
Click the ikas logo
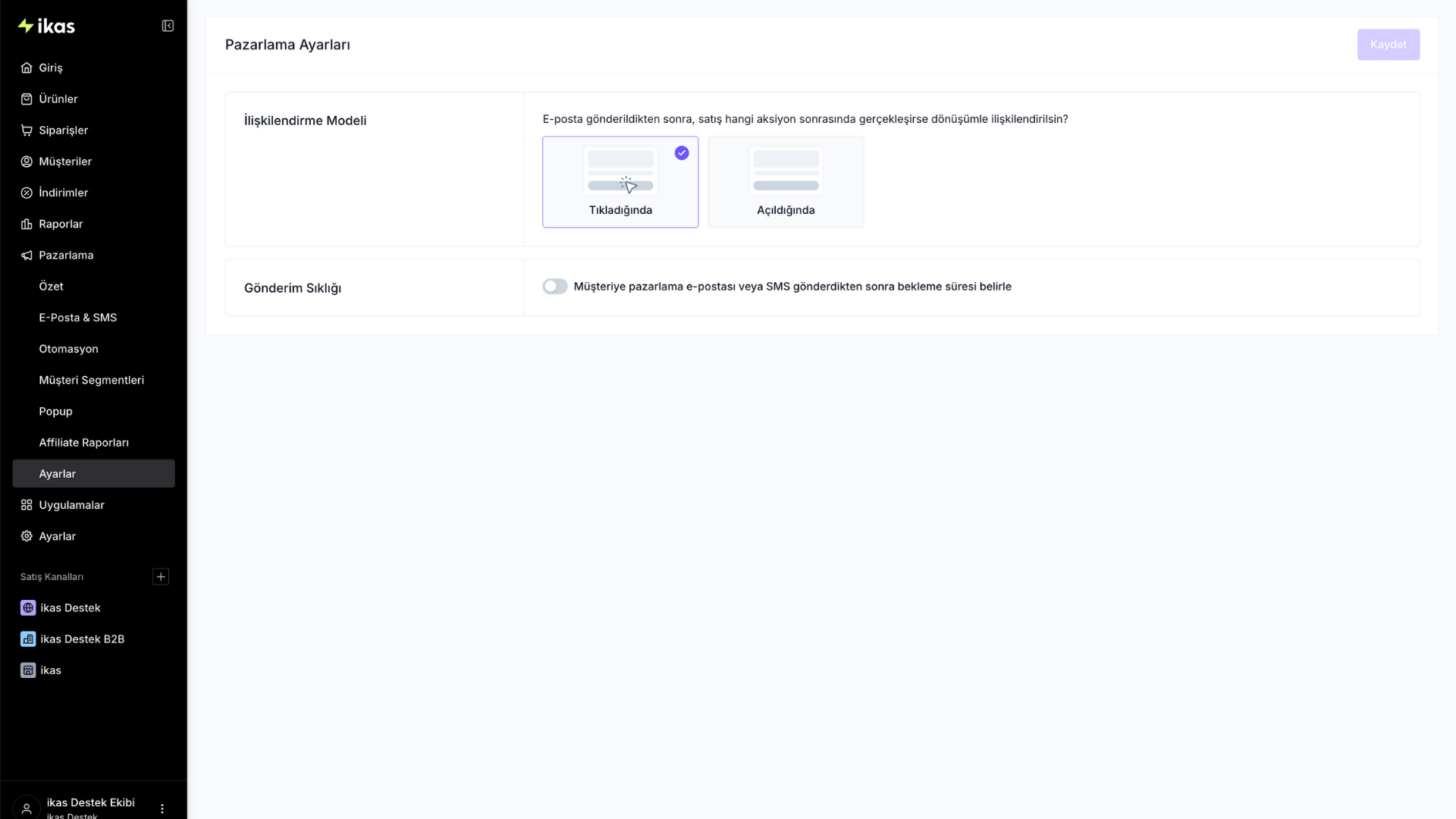click(46, 26)
